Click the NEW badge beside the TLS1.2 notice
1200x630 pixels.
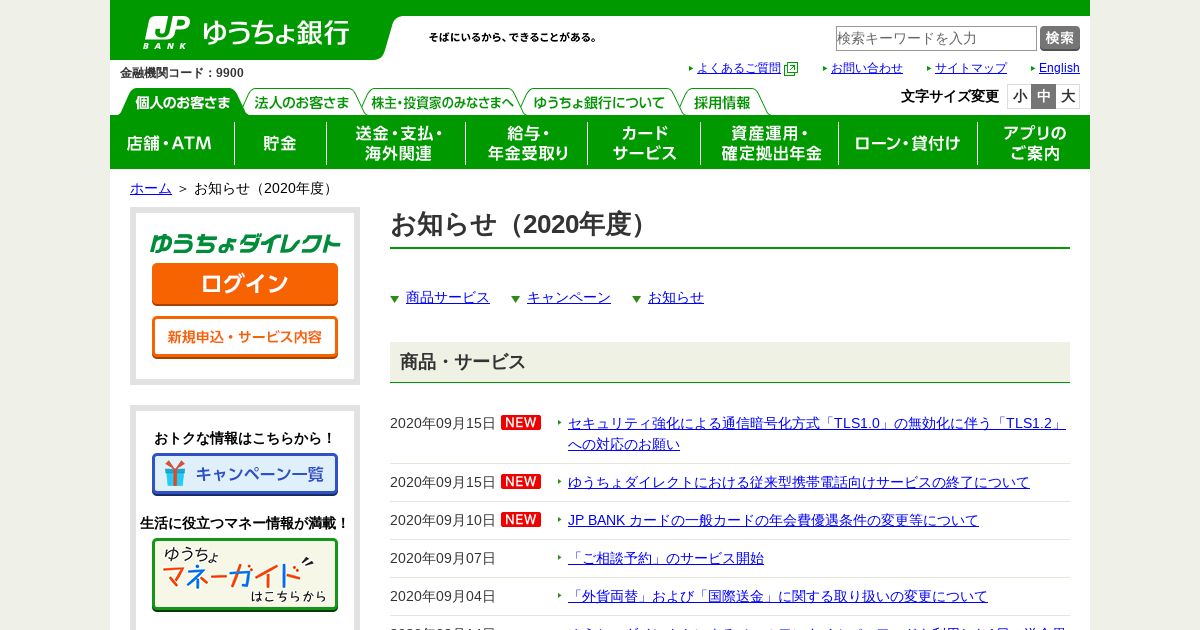tap(521, 423)
